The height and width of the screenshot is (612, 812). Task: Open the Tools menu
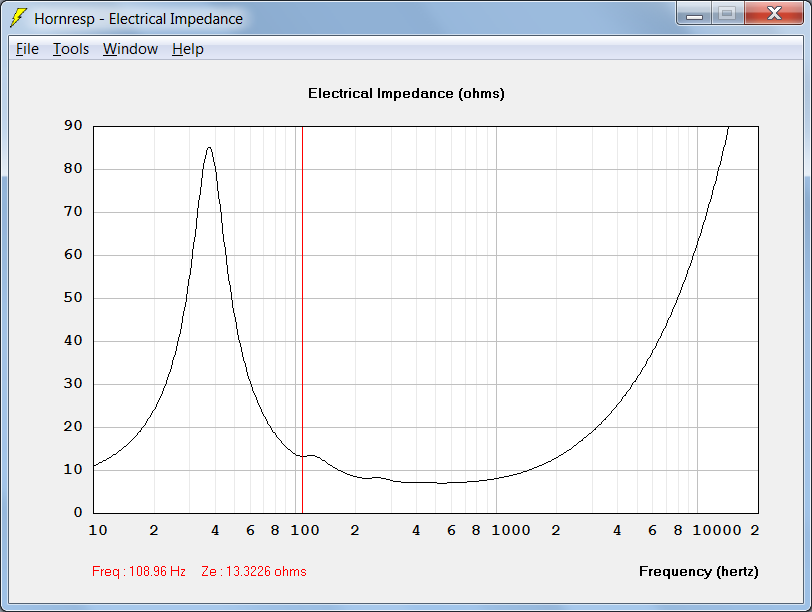click(x=71, y=49)
